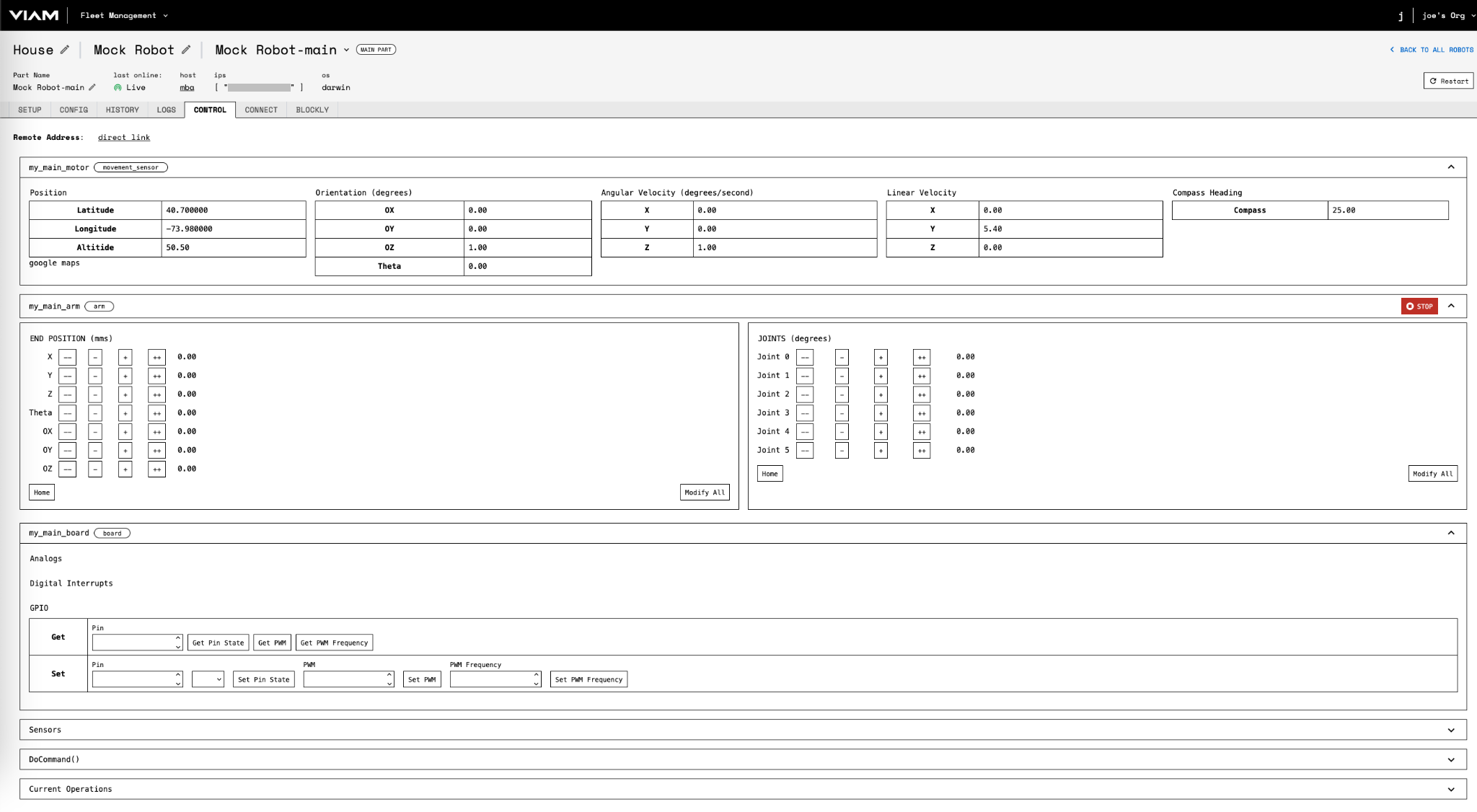Click the google maps link under Position
This screenshot has width=1477, height=812.
click(x=53, y=262)
